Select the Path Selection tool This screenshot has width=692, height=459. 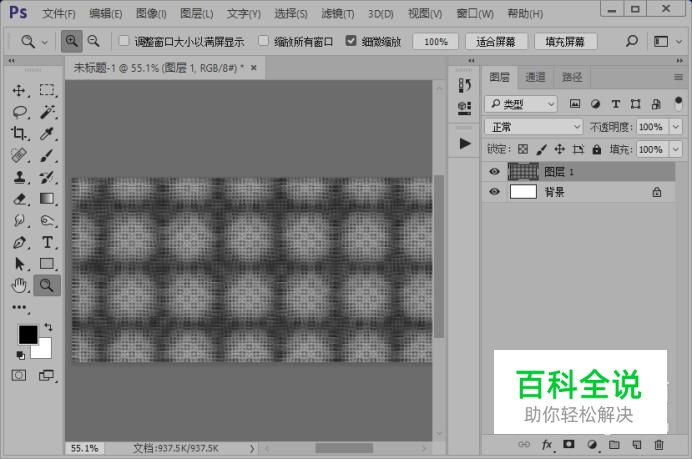(x=19, y=263)
